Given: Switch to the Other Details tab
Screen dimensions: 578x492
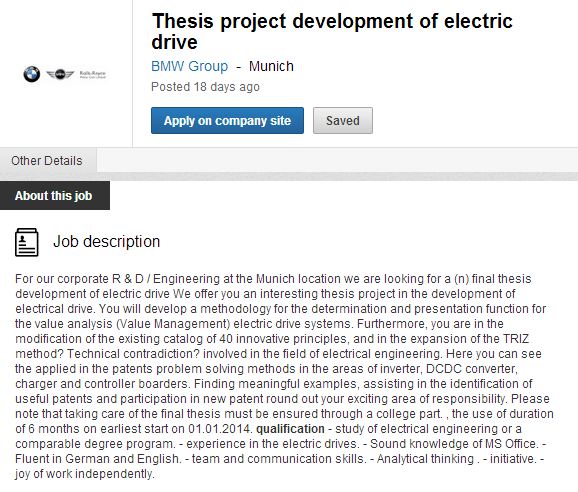Looking at the screenshot, I should click(47, 161).
